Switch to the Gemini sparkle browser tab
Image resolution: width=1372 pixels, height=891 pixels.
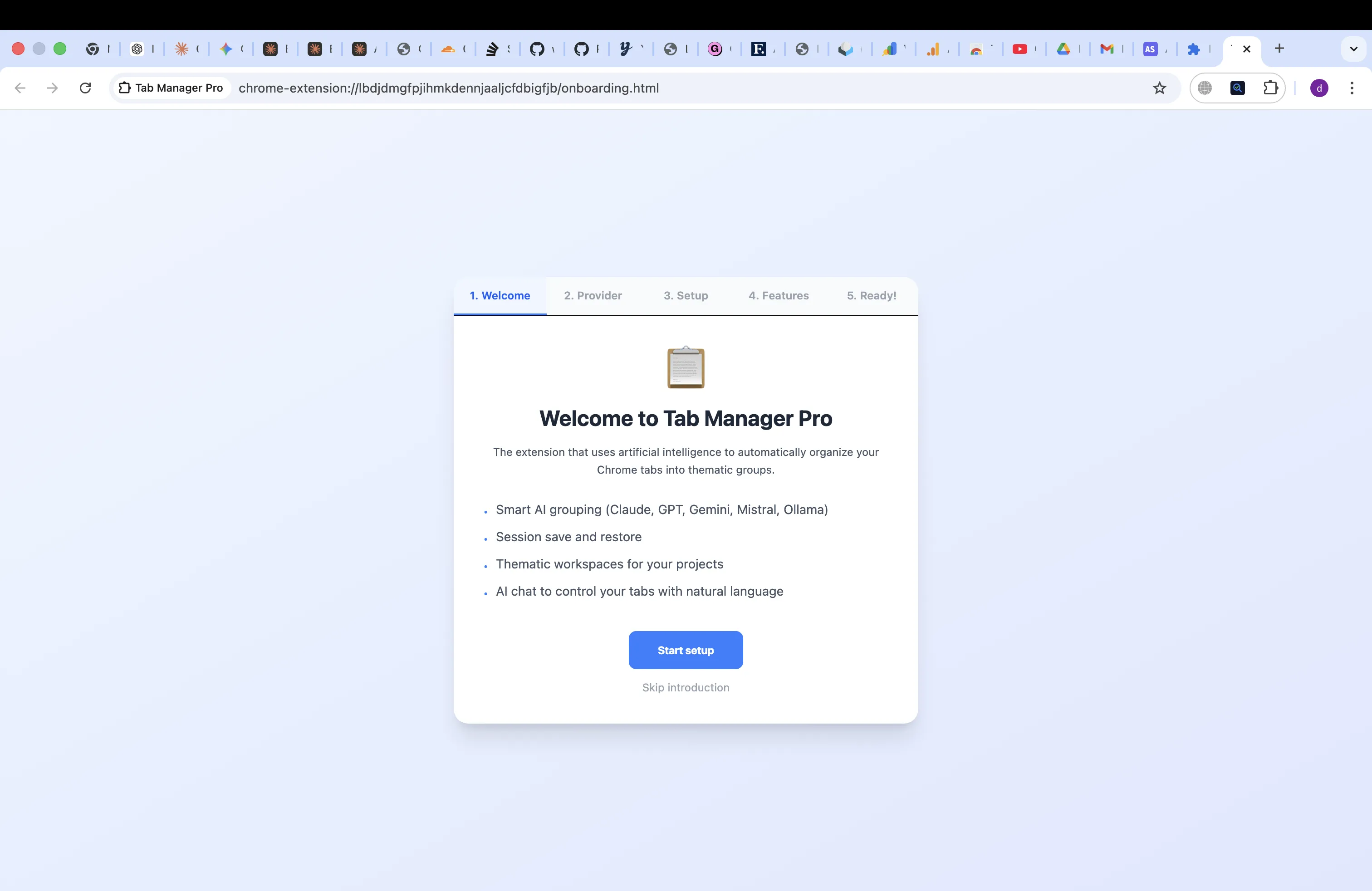pos(226,49)
